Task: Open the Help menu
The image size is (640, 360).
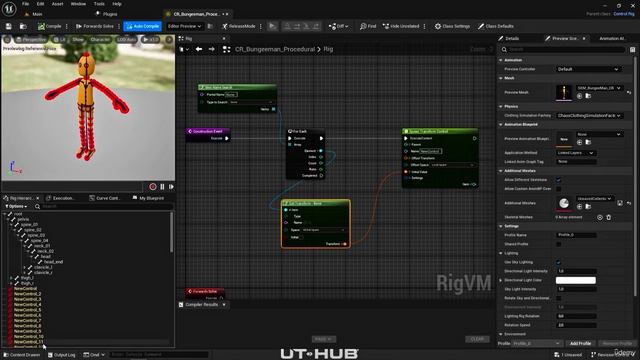Action: point(117,4)
